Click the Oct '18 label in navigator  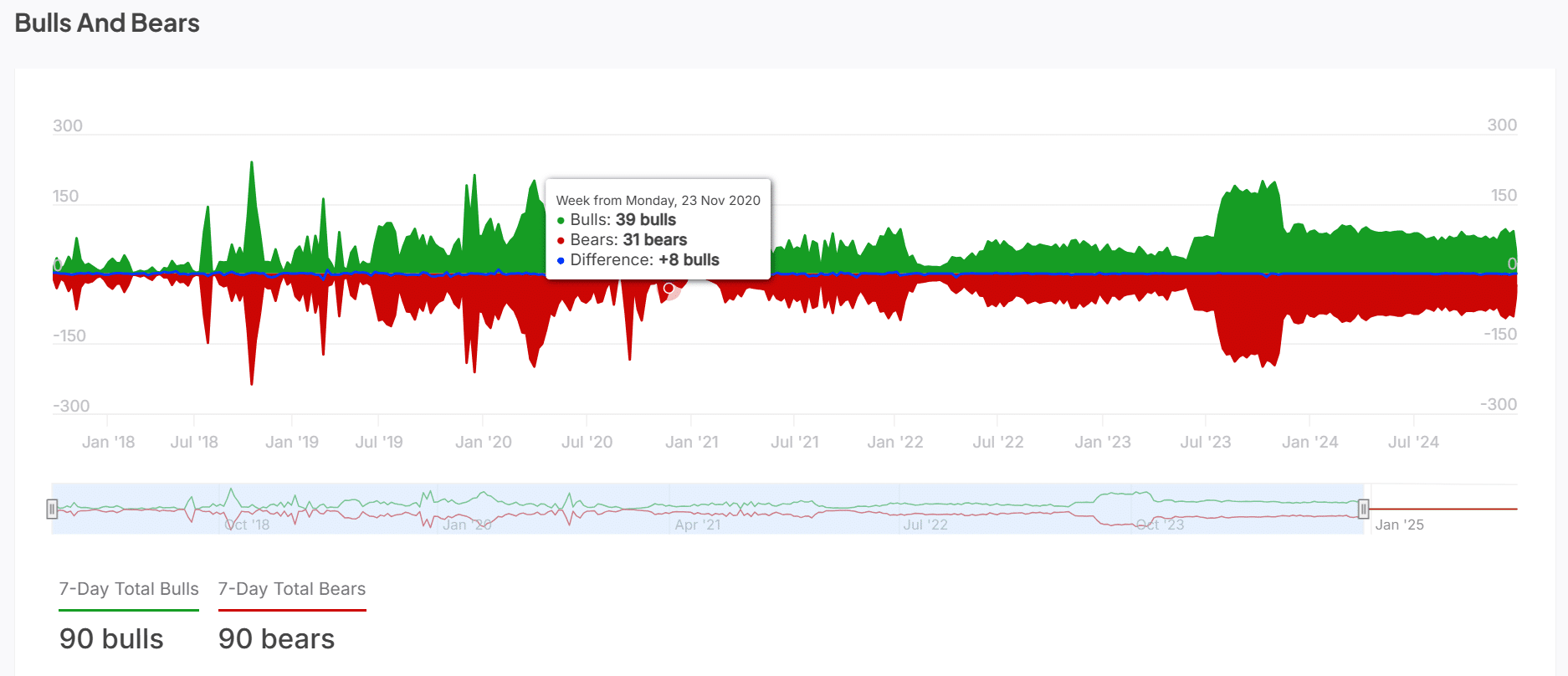(x=248, y=525)
